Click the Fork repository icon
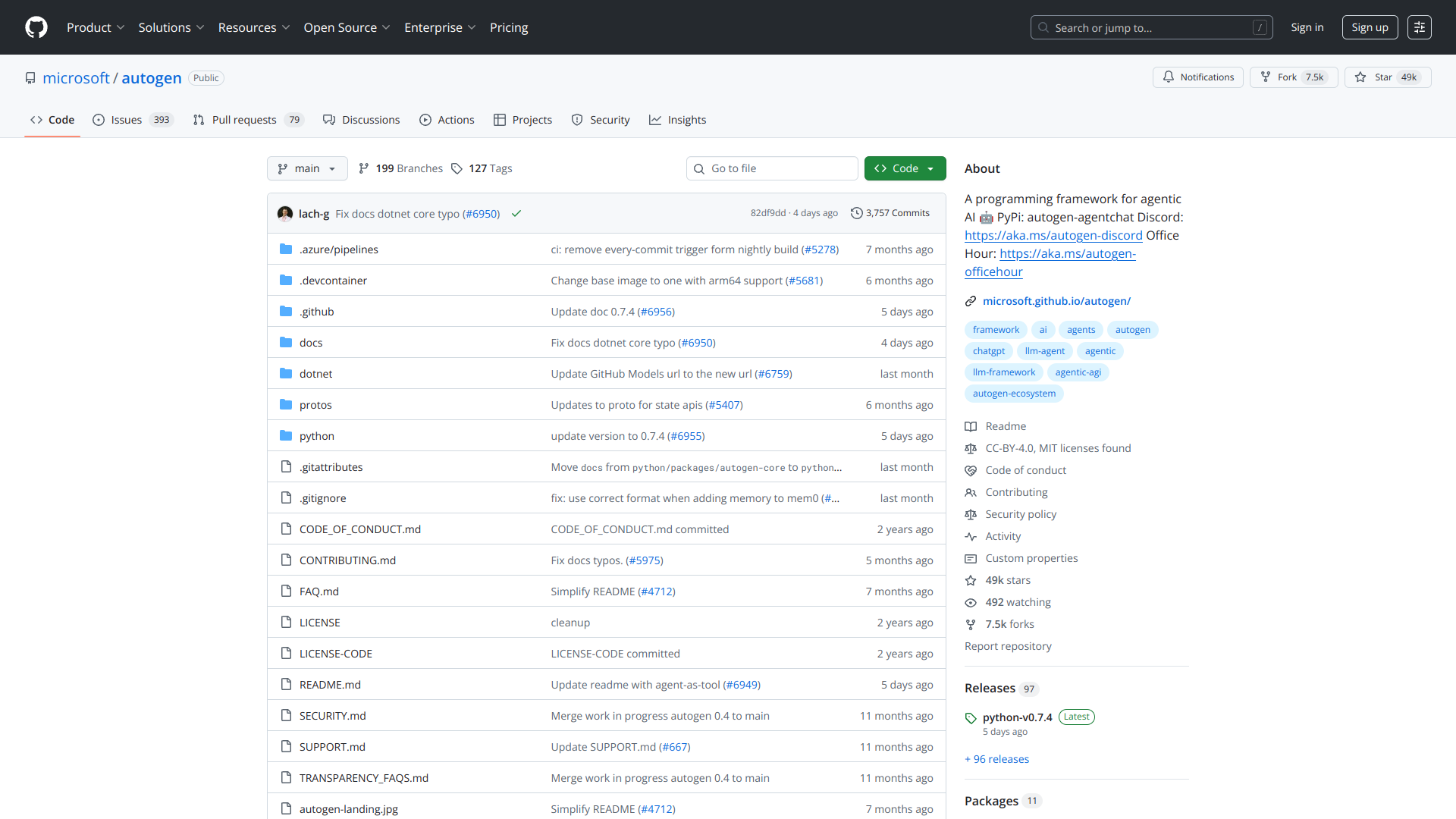The image size is (1456, 819). (1266, 77)
